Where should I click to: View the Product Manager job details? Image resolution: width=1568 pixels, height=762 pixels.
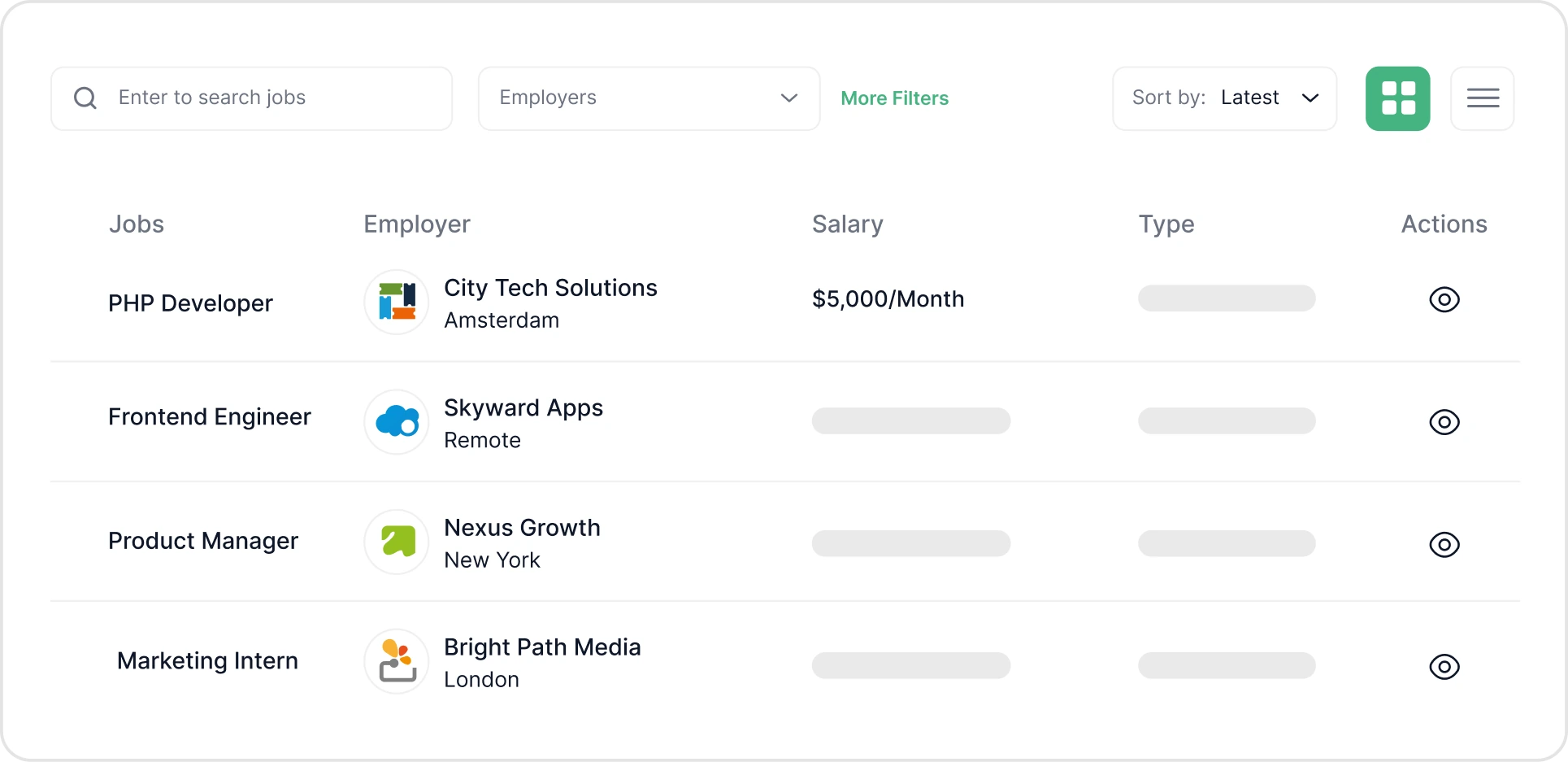click(x=1444, y=544)
